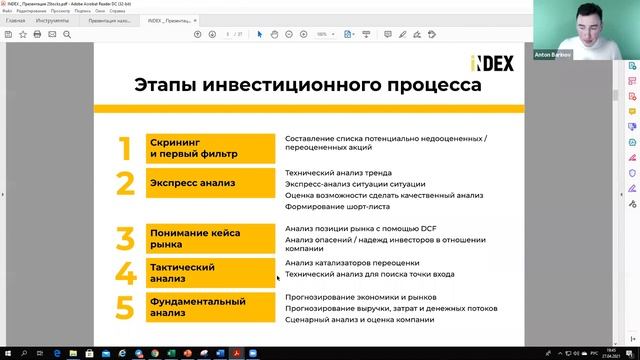Open the Просмотр menu
Viewport: 640px width, 360px height.
[60, 11]
